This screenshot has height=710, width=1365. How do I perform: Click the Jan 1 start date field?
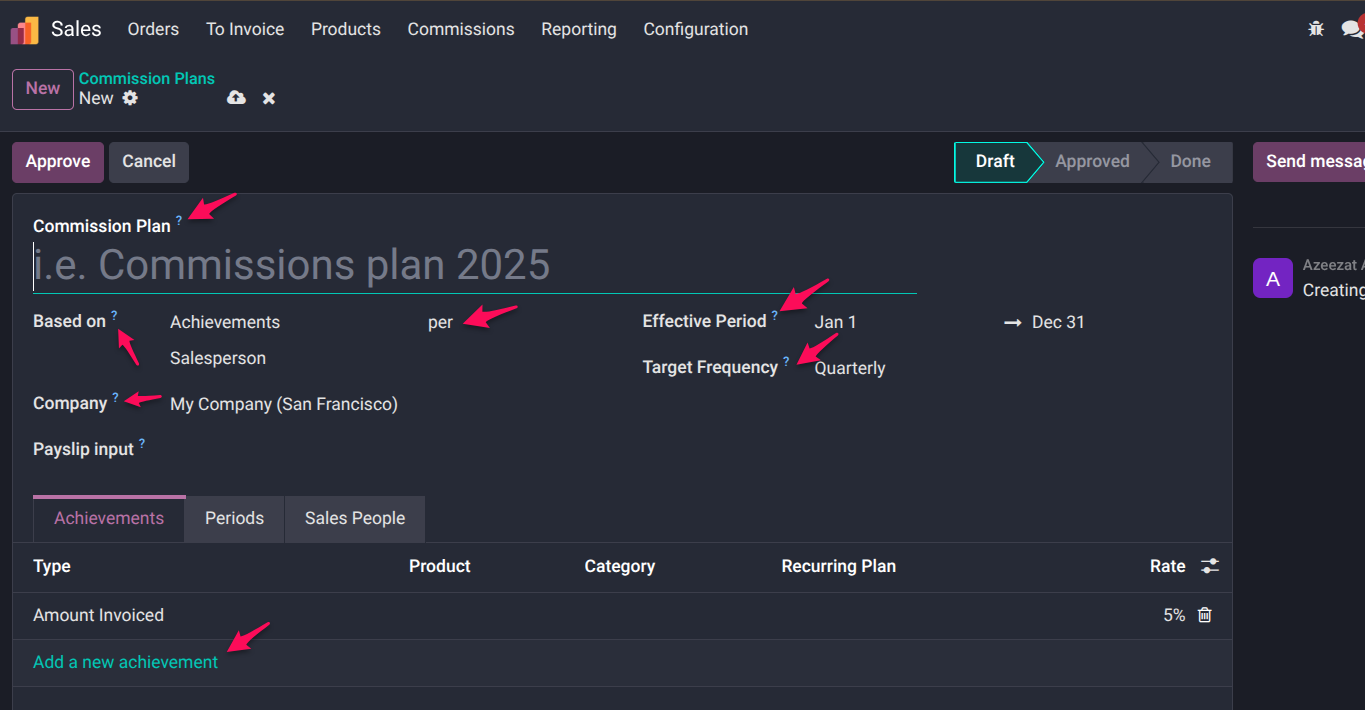tap(900, 322)
